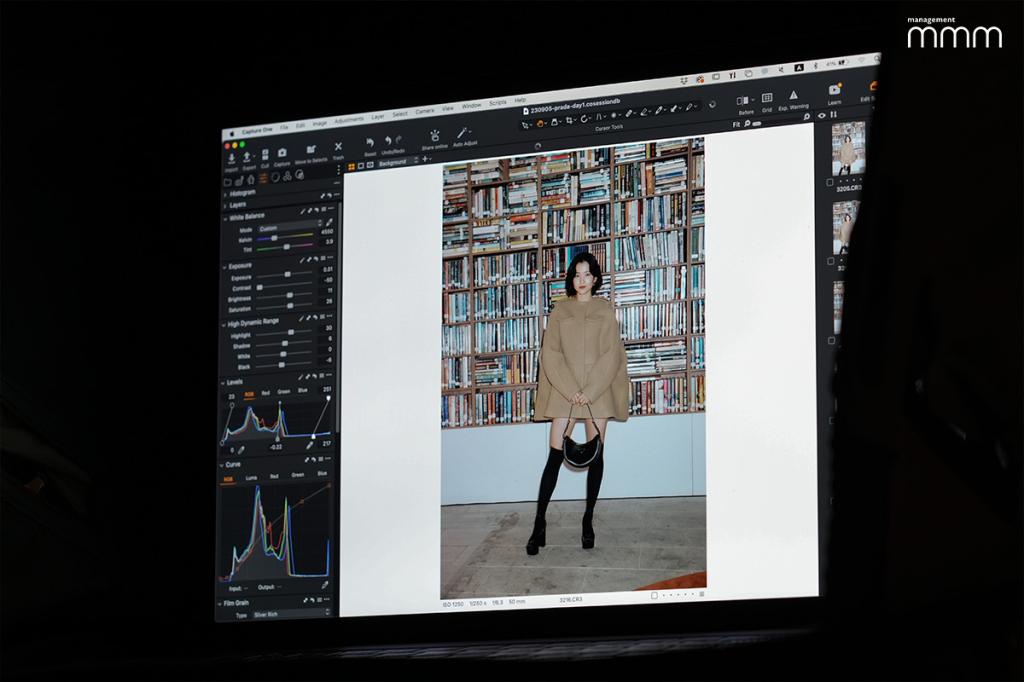Collapse the White Balance panel
The height and width of the screenshot is (682, 1024).
point(225,218)
